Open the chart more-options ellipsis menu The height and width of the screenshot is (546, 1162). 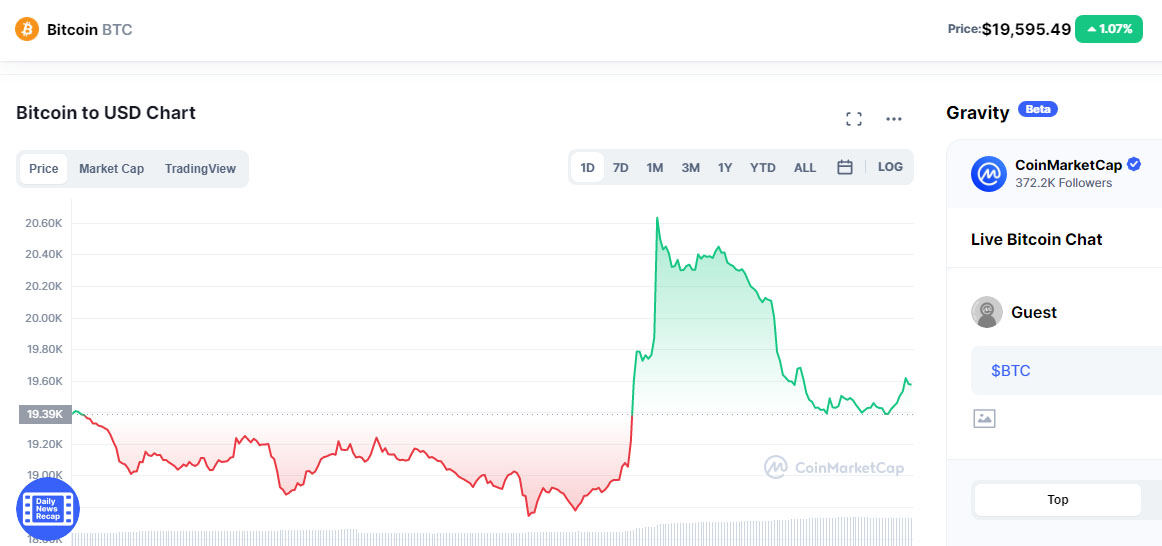(894, 120)
